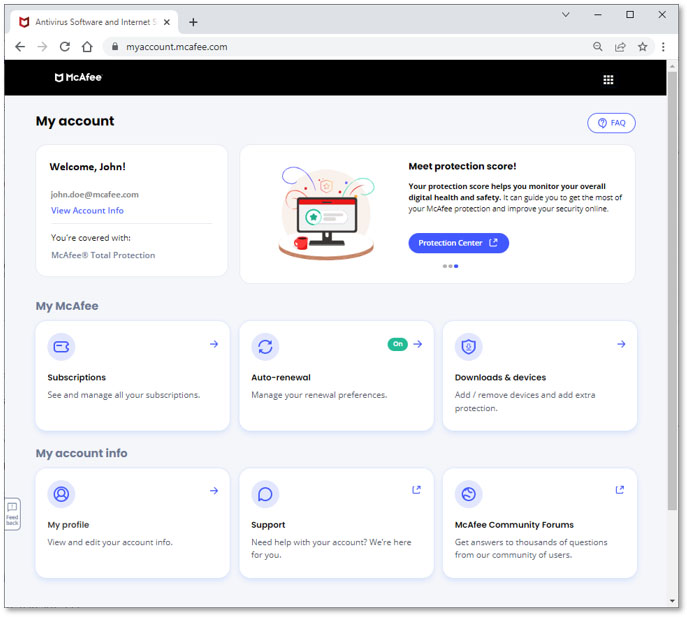Open Chrome's three-dot menu
687x617 pixels.
click(x=663, y=46)
